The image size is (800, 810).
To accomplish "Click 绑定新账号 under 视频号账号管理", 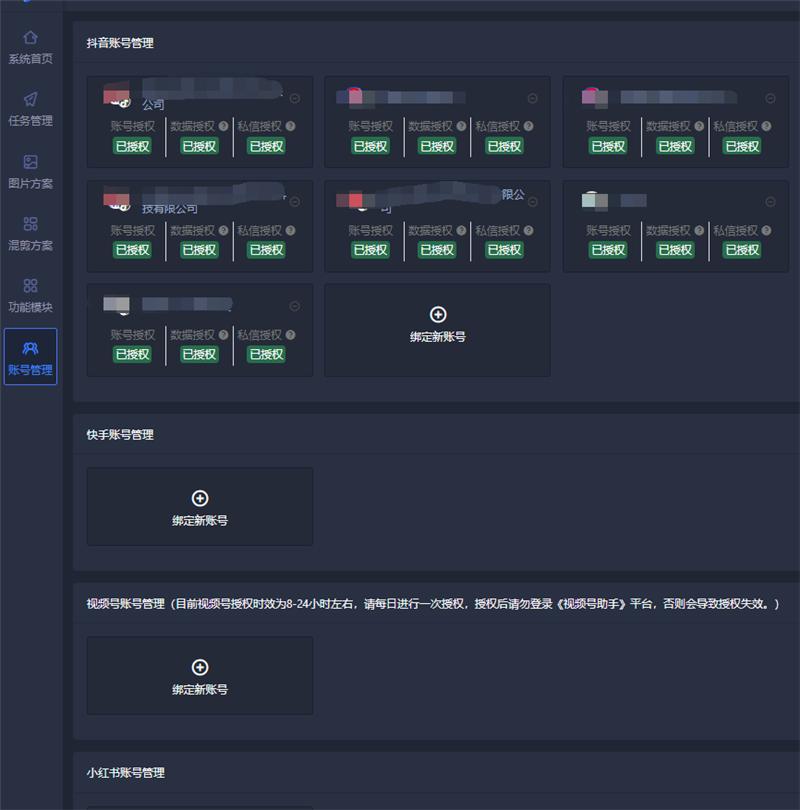I will click(x=200, y=676).
